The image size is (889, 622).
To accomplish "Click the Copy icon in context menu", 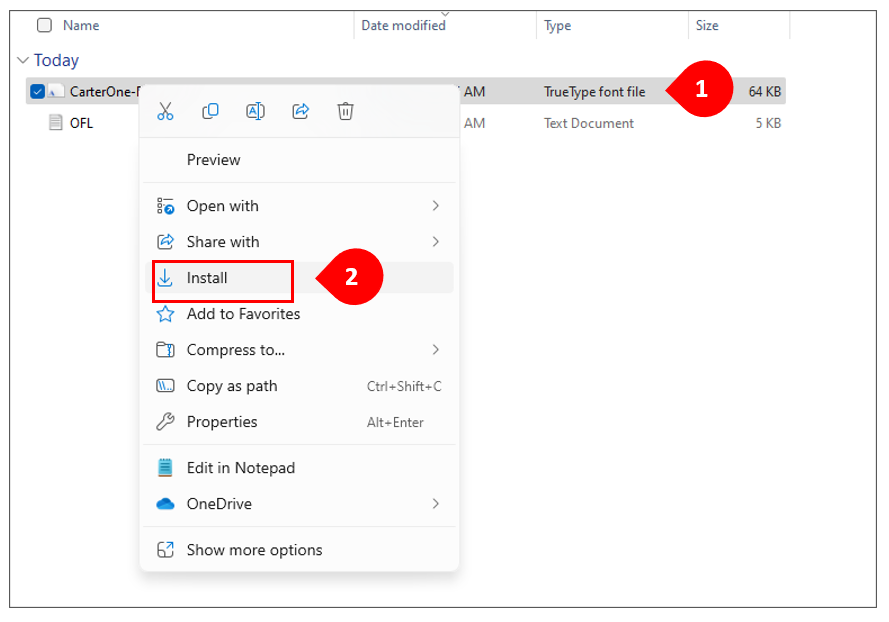I will click(x=210, y=111).
